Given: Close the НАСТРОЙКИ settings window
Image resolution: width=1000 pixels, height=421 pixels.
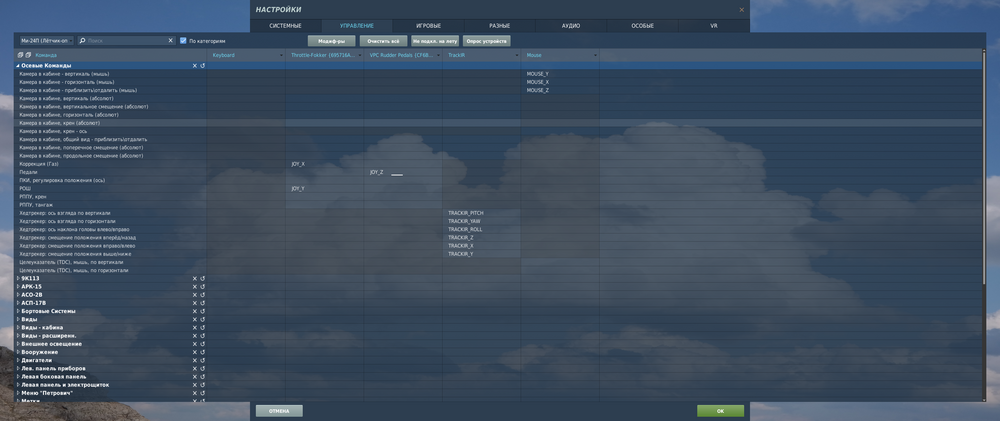Looking at the screenshot, I should pos(741,10).
